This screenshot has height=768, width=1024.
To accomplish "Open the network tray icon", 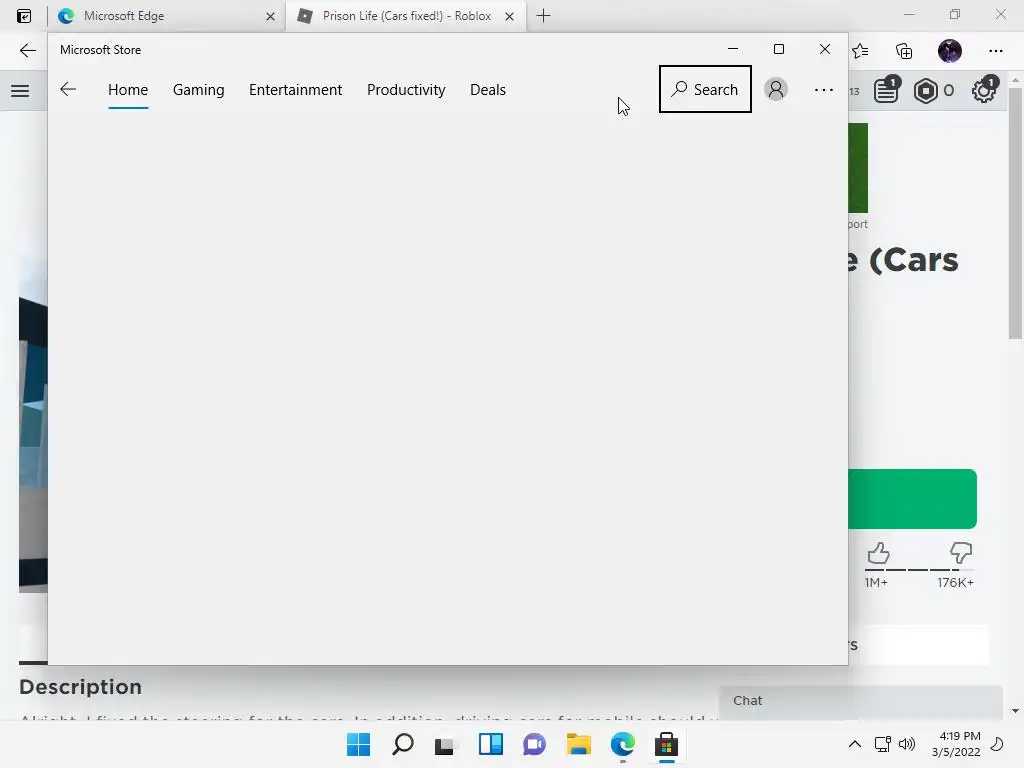I will [x=883, y=744].
